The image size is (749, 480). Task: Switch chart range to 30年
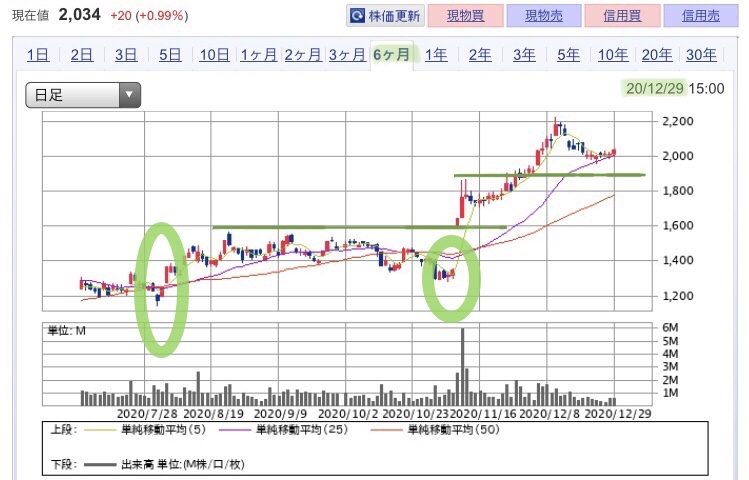pos(701,55)
